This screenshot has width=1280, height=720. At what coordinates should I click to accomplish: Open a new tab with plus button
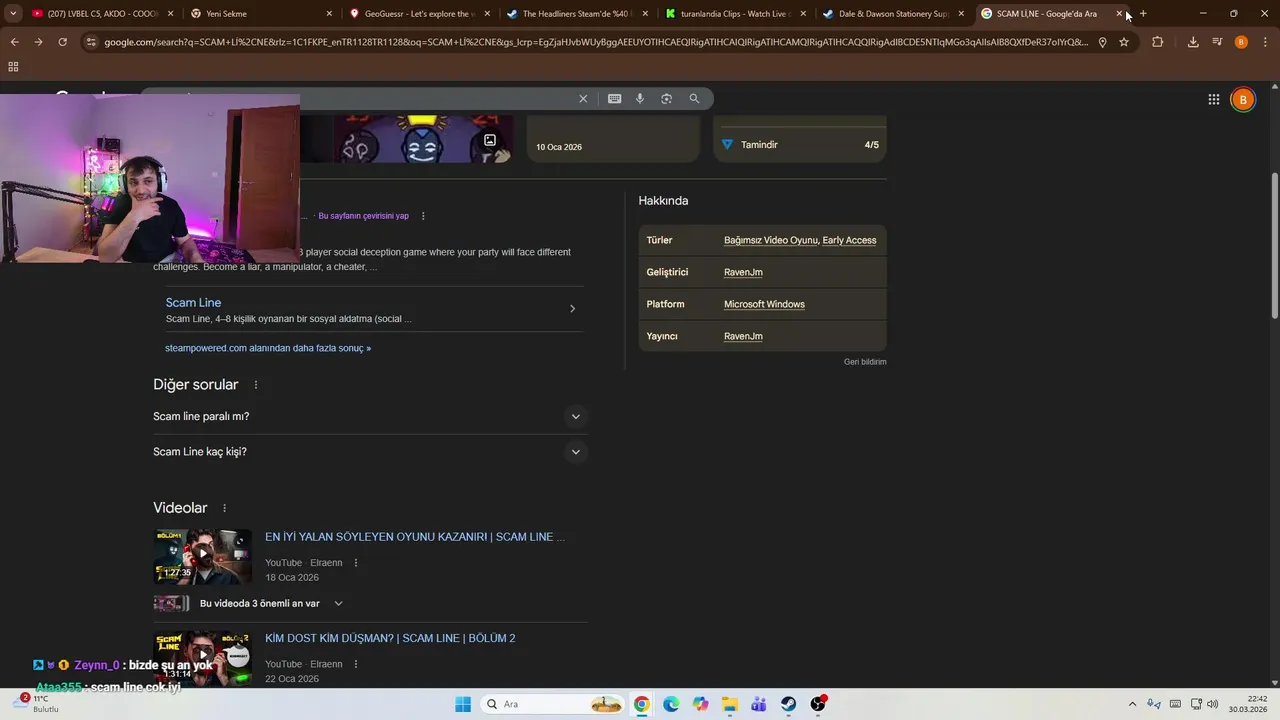coord(1143,14)
